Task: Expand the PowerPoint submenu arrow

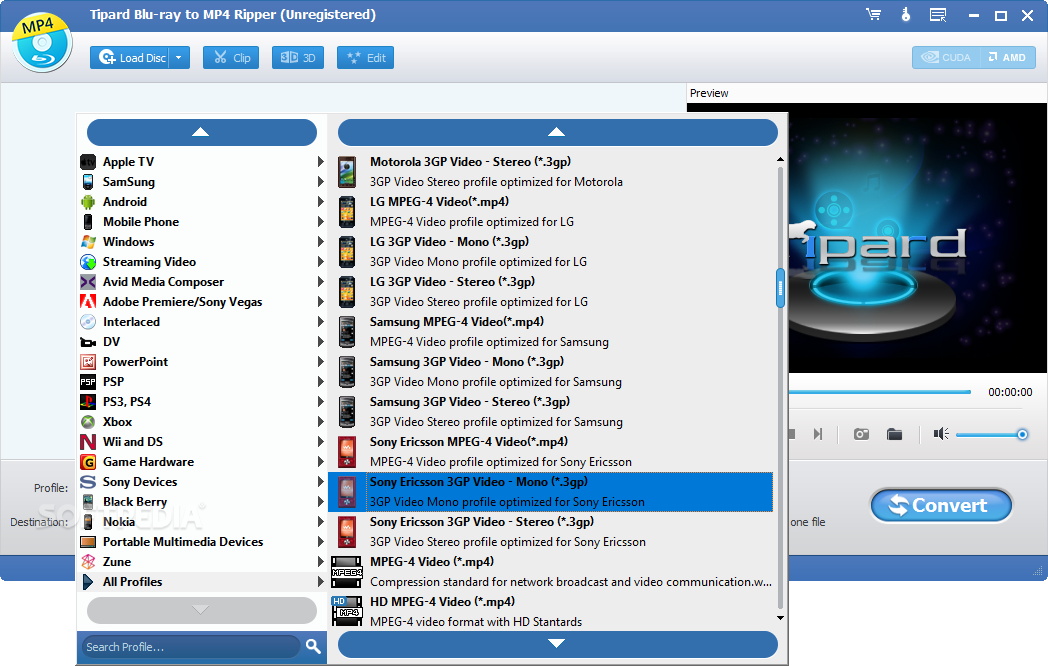Action: pyautogui.click(x=320, y=362)
